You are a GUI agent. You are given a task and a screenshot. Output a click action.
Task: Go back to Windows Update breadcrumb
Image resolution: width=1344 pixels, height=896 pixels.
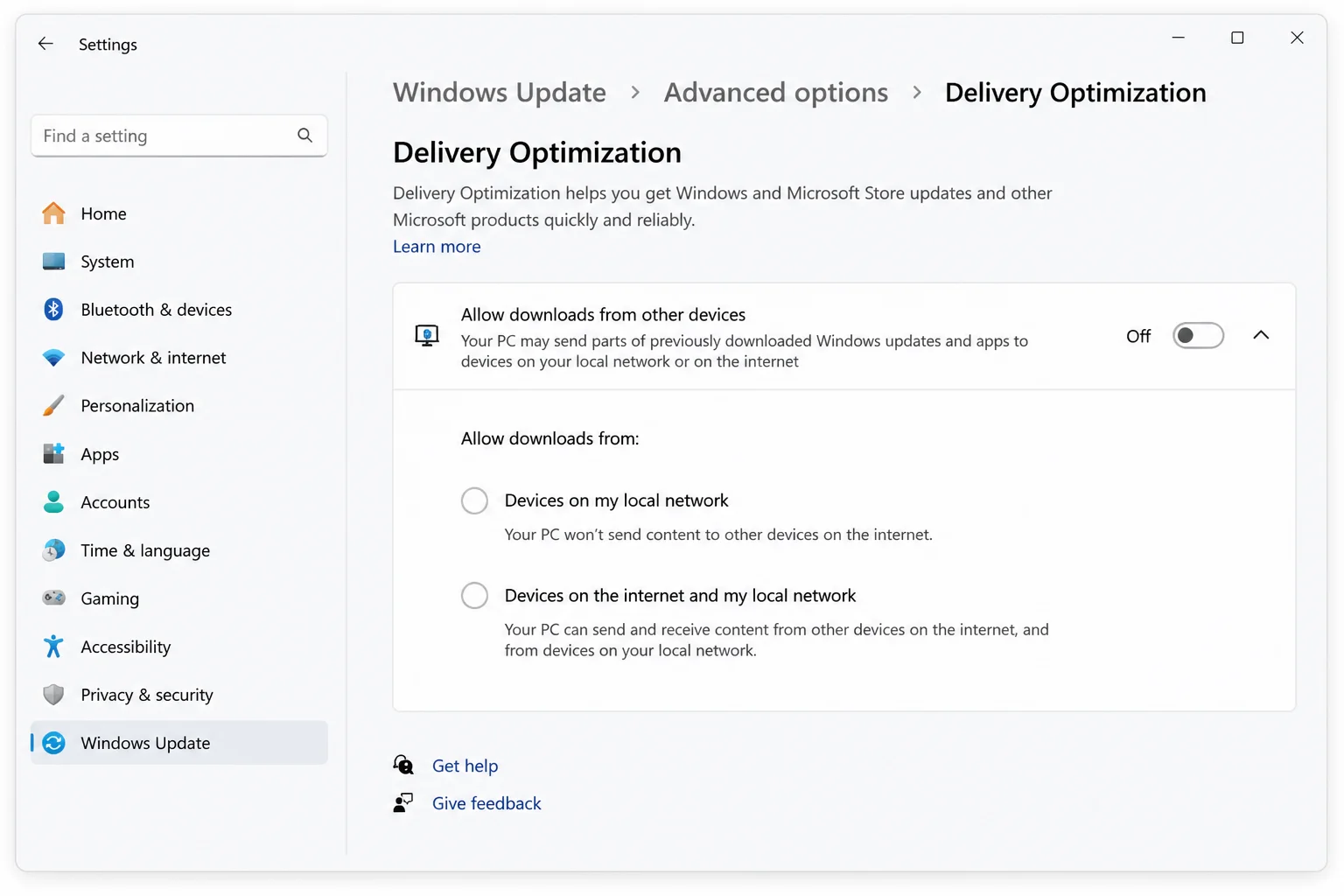click(x=500, y=93)
